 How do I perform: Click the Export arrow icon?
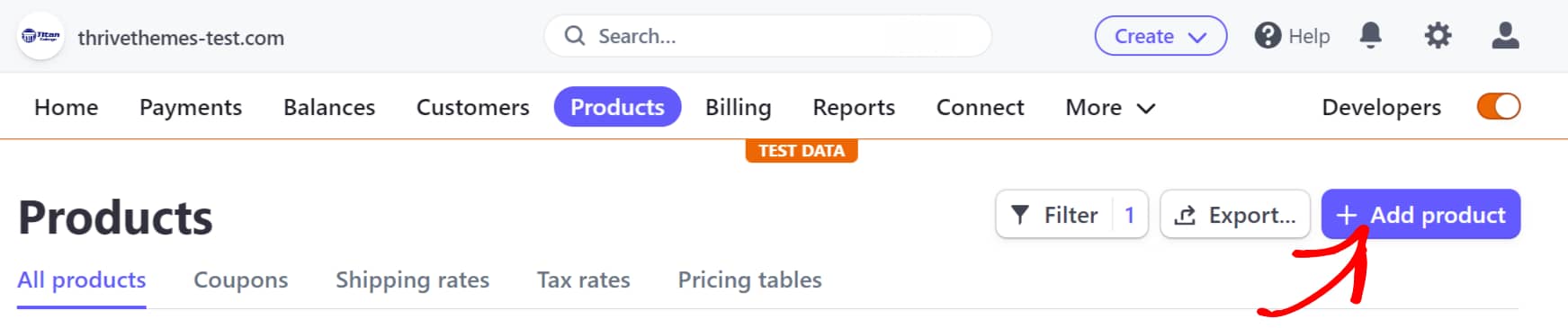click(x=1186, y=215)
